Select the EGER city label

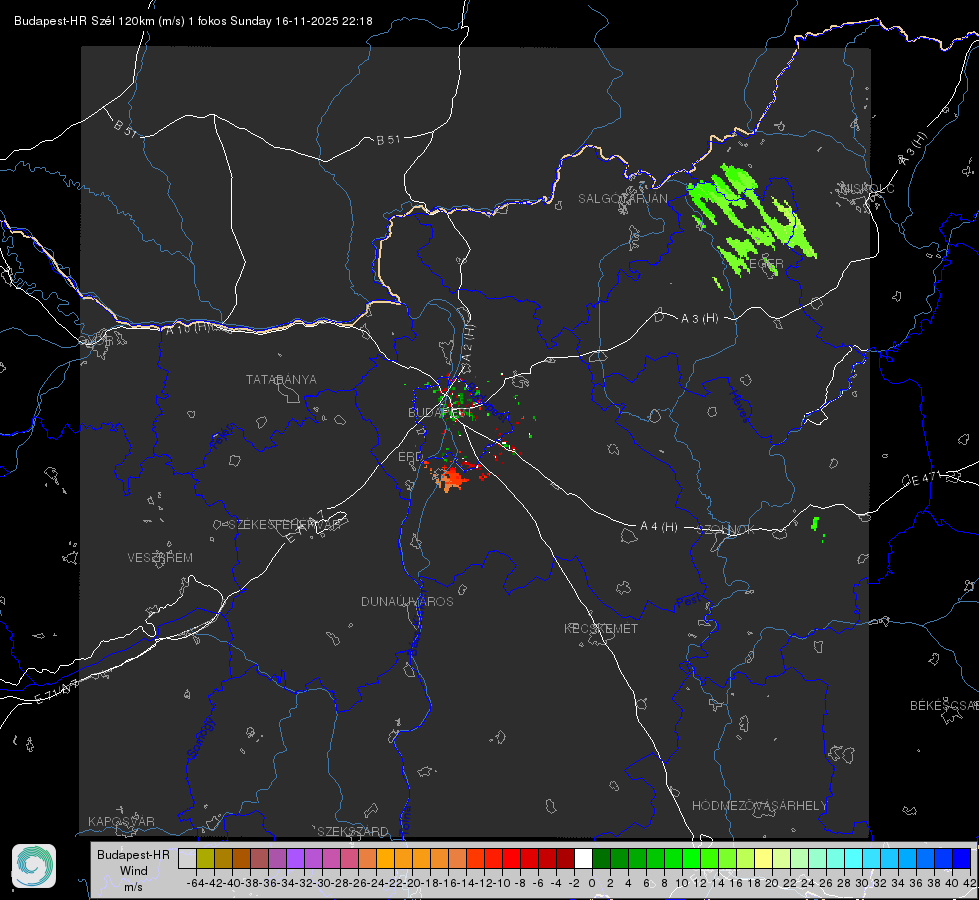(765, 264)
